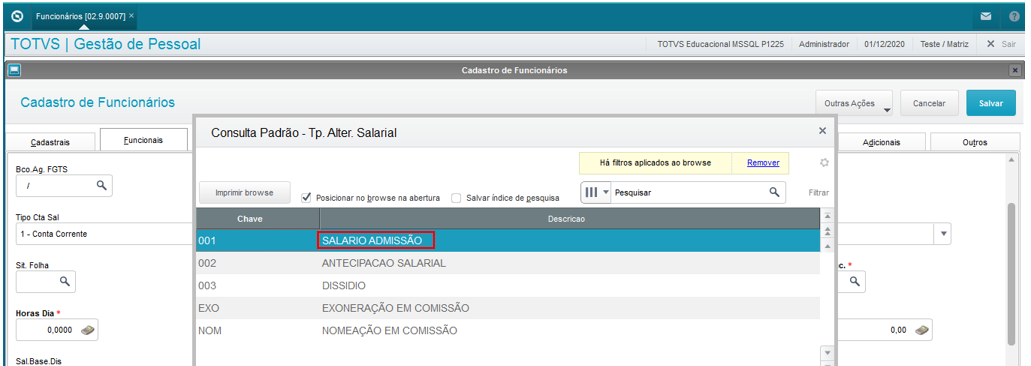Click the Cancelar button
The height and width of the screenshot is (366, 1031).
[928, 104]
